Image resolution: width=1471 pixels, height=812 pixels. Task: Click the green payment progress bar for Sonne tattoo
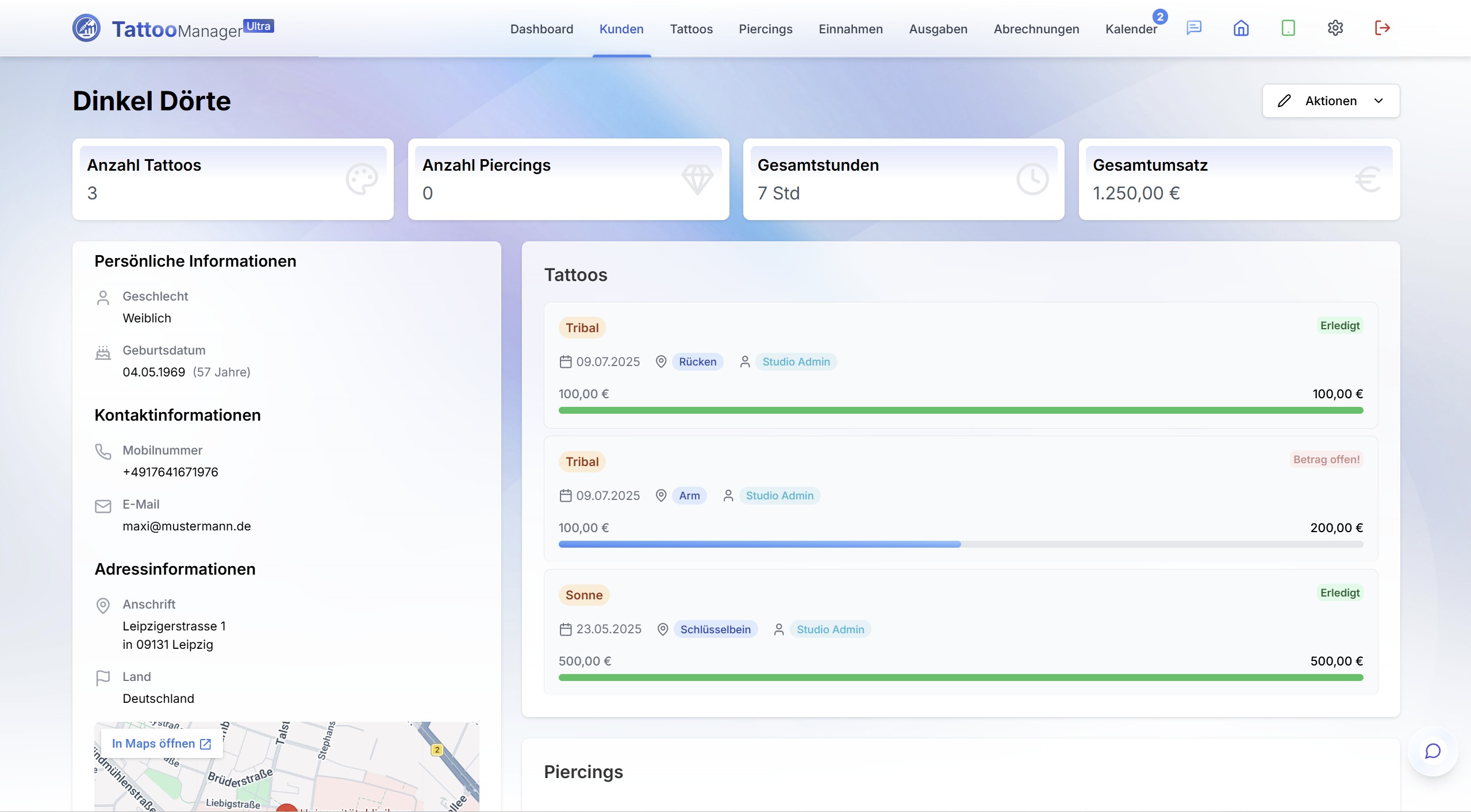tap(961, 678)
